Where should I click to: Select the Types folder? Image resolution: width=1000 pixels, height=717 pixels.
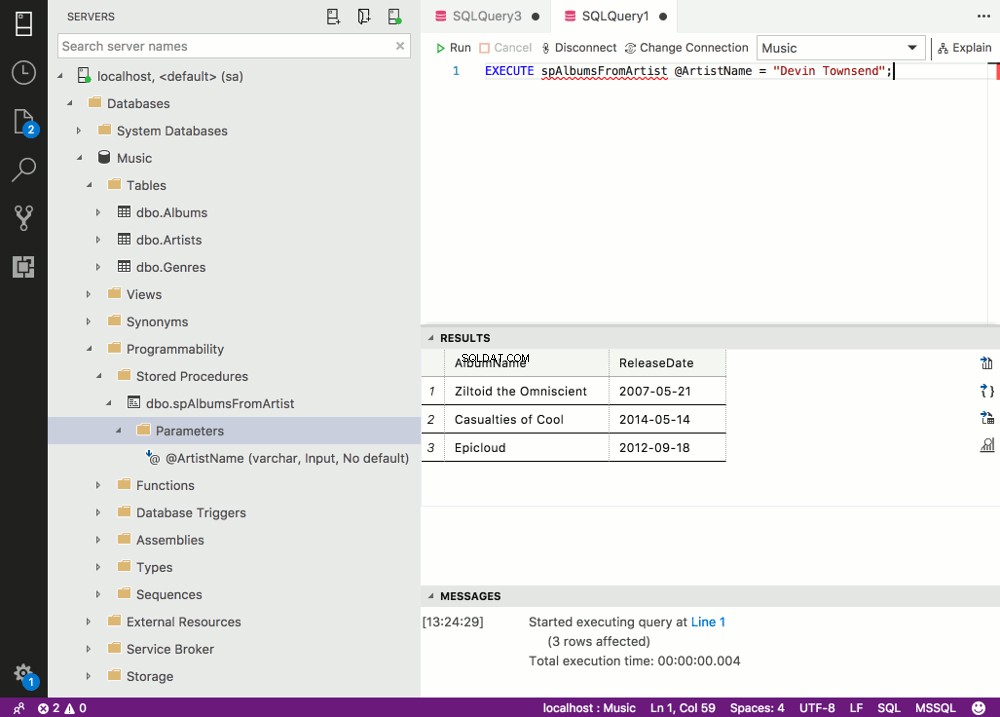tap(154, 567)
